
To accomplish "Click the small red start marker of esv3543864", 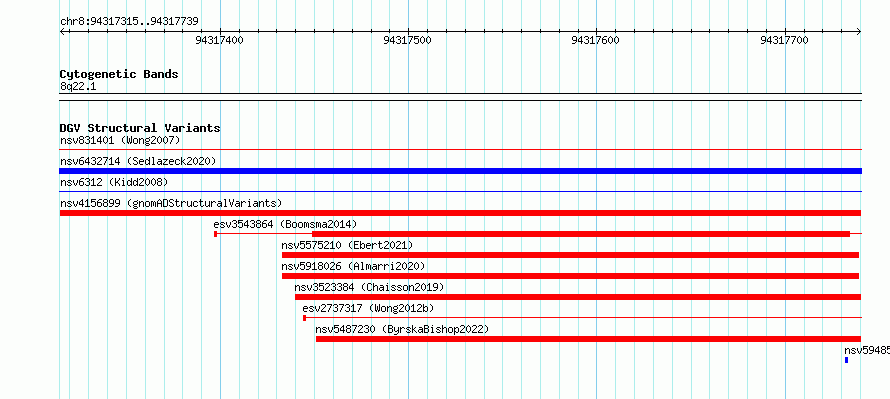I will click(216, 234).
